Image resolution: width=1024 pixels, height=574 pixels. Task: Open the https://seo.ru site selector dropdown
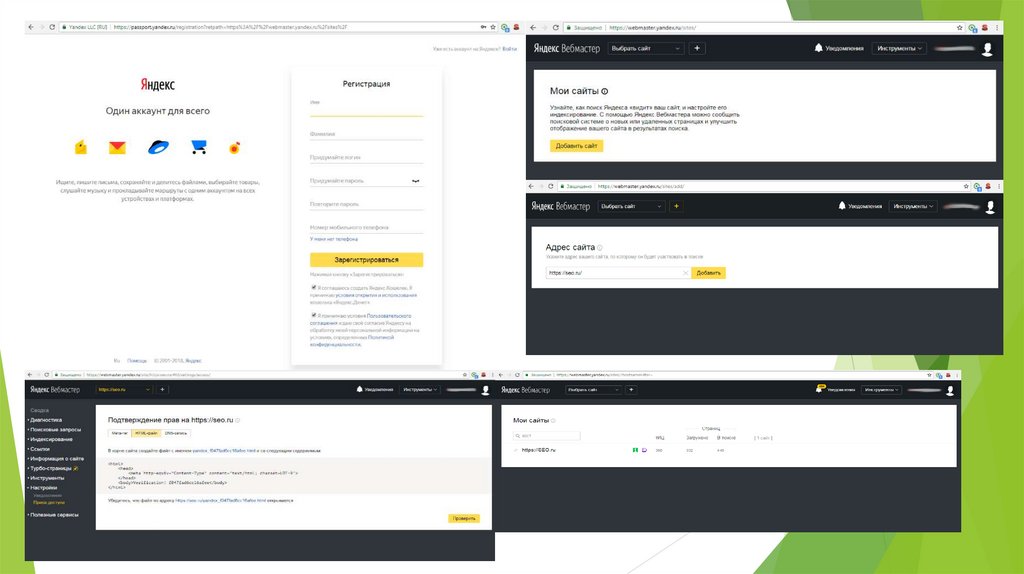(123, 390)
